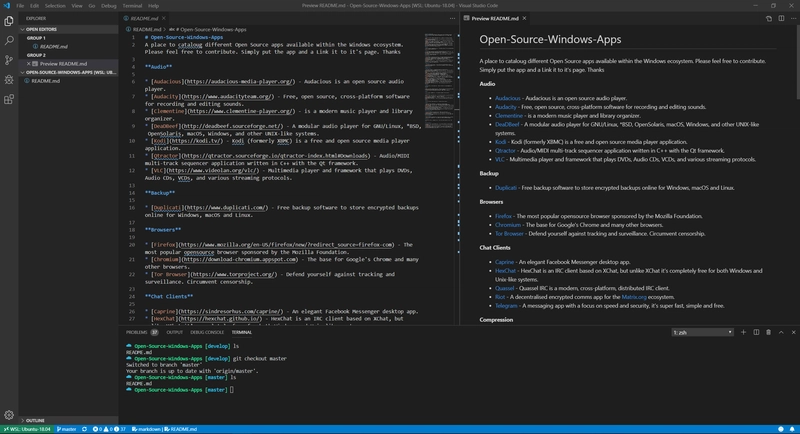Open the Extensions view
The image size is (800, 434).
pyautogui.click(x=9, y=99)
